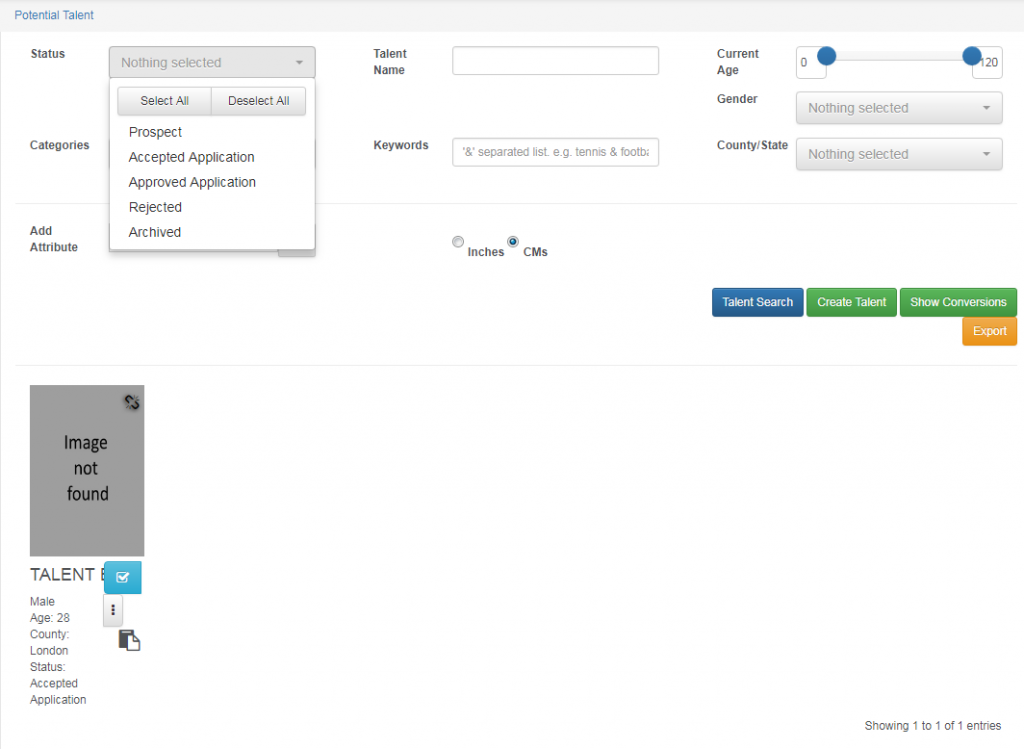Select Archived from the status list
This screenshot has width=1024, height=749.
(x=155, y=232)
